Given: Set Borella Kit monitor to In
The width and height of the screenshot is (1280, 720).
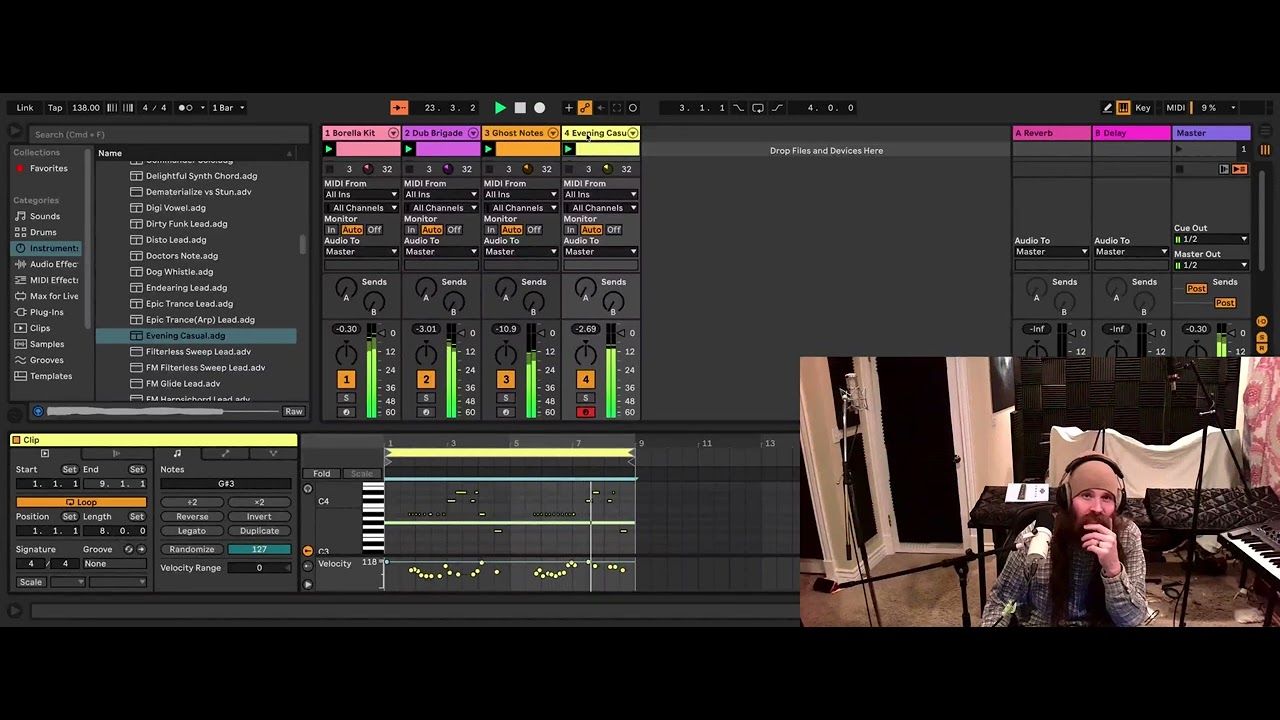Looking at the screenshot, I should click(x=331, y=230).
